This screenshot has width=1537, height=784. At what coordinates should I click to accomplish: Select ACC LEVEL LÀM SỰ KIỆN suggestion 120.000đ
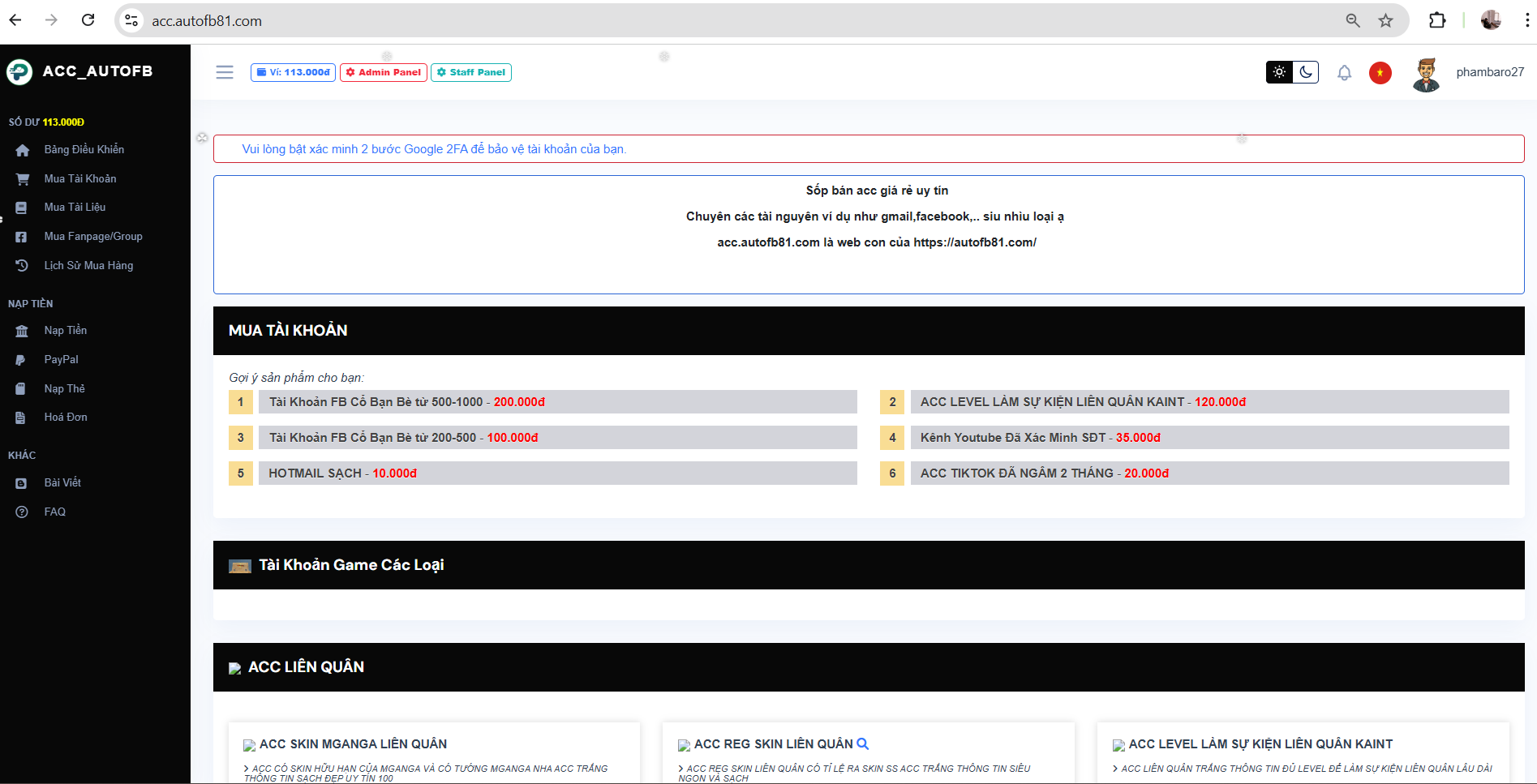click(1209, 402)
